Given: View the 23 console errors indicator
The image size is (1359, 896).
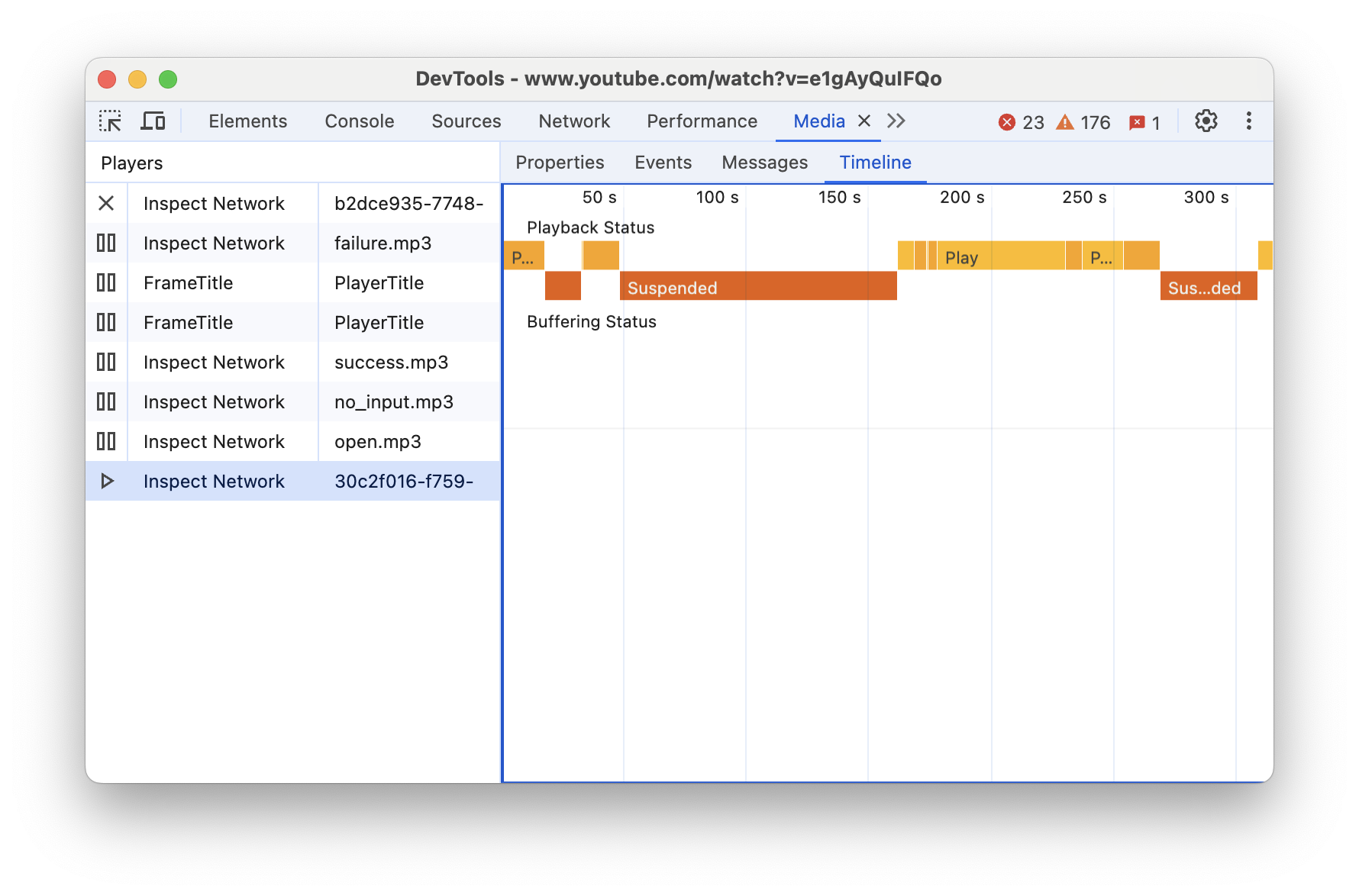Looking at the screenshot, I should point(1020,121).
